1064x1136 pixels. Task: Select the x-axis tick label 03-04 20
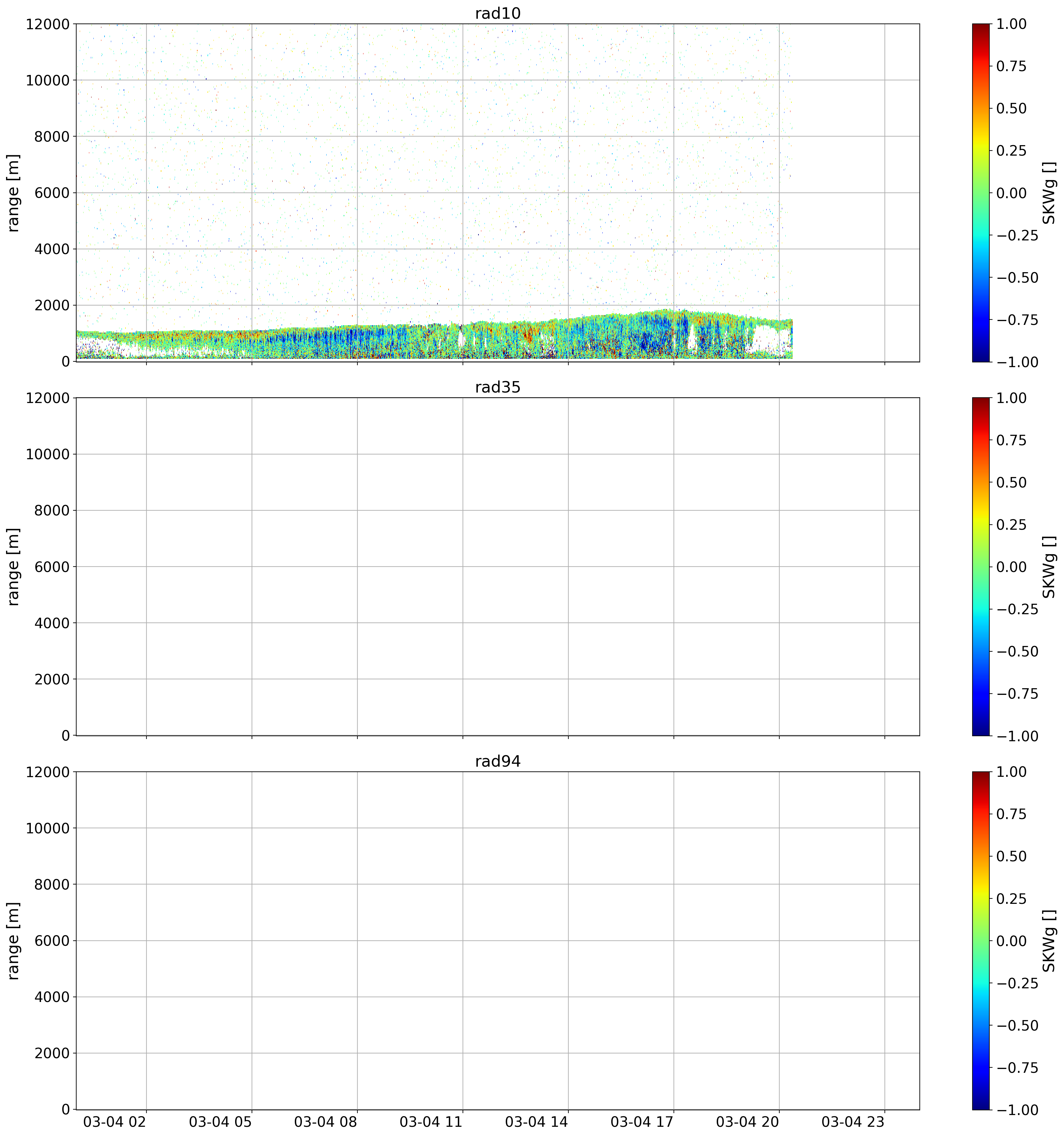[747, 1122]
